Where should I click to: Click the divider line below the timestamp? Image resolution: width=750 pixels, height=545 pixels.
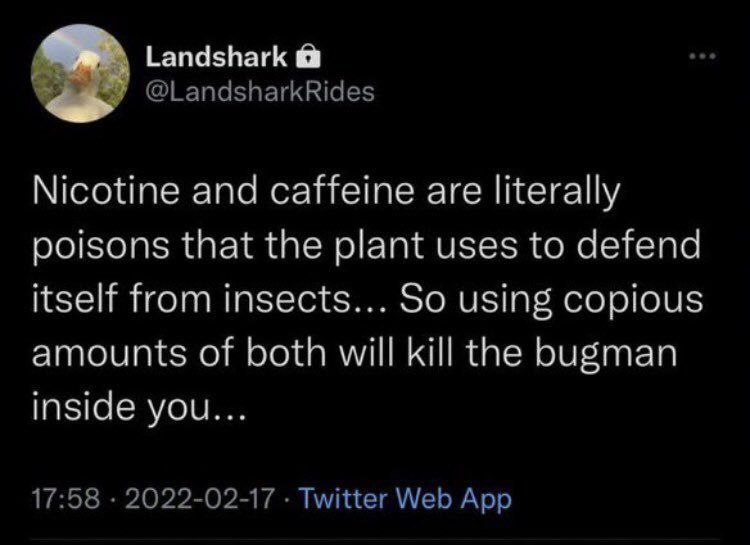(x=375, y=539)
